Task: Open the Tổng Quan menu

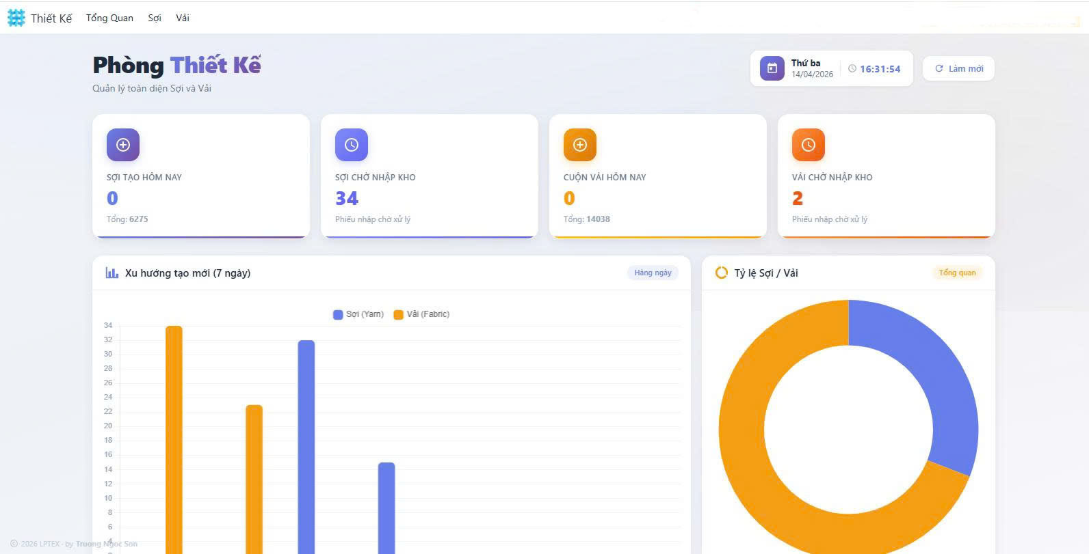Action: (109, 18)
